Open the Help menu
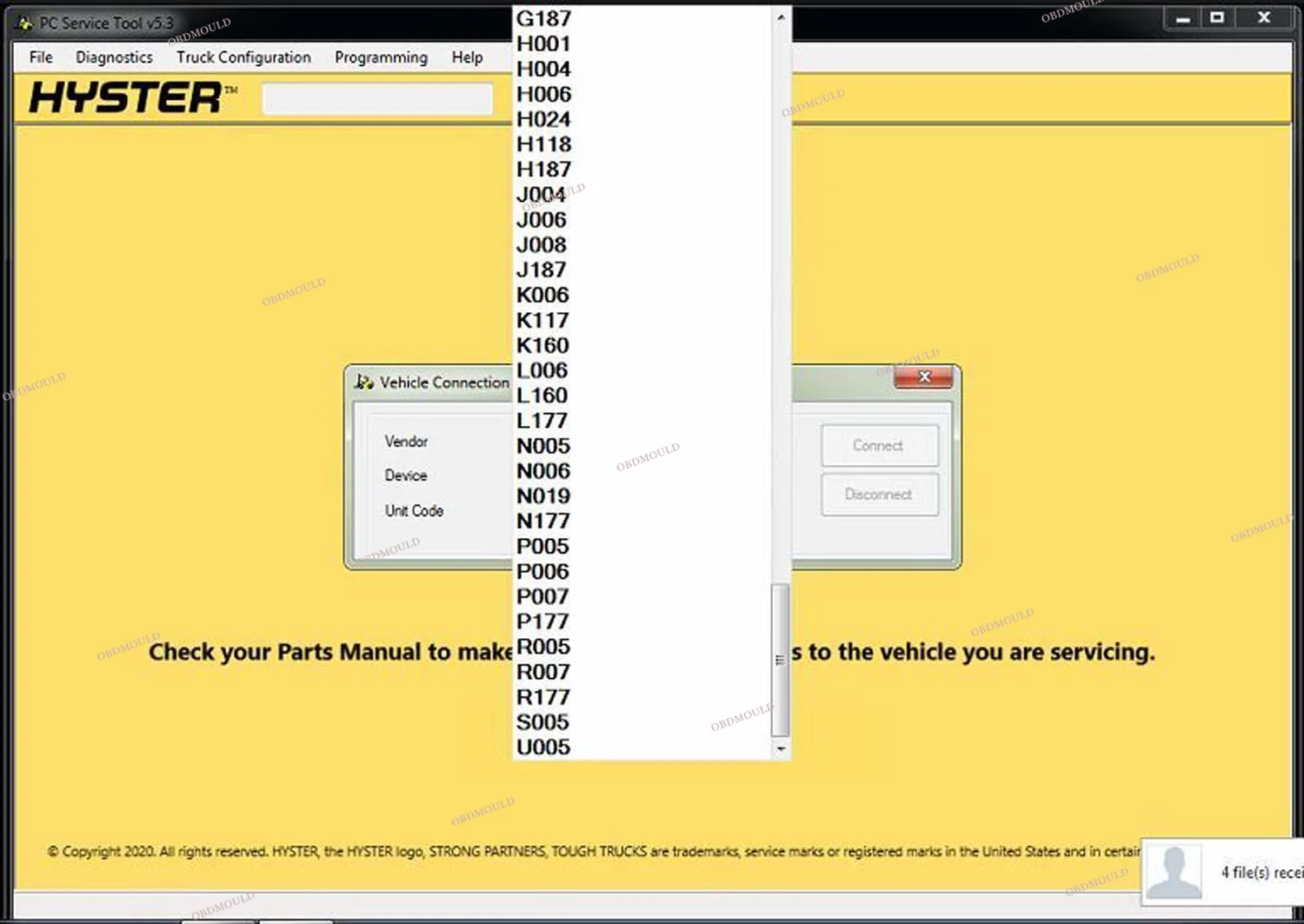1304x924 pixels. click(x=467, y=57)
